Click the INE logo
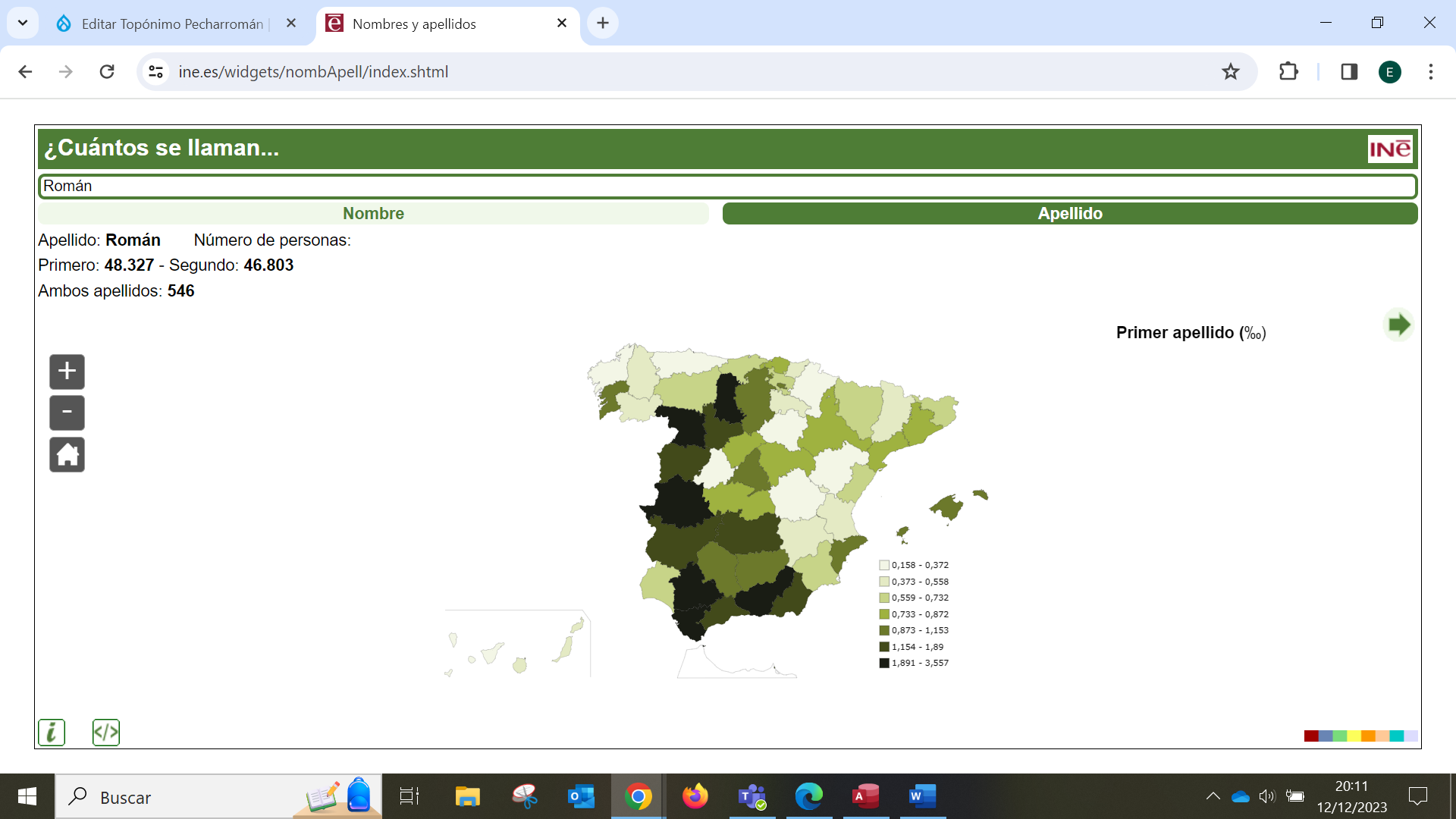 (1389, 149)
